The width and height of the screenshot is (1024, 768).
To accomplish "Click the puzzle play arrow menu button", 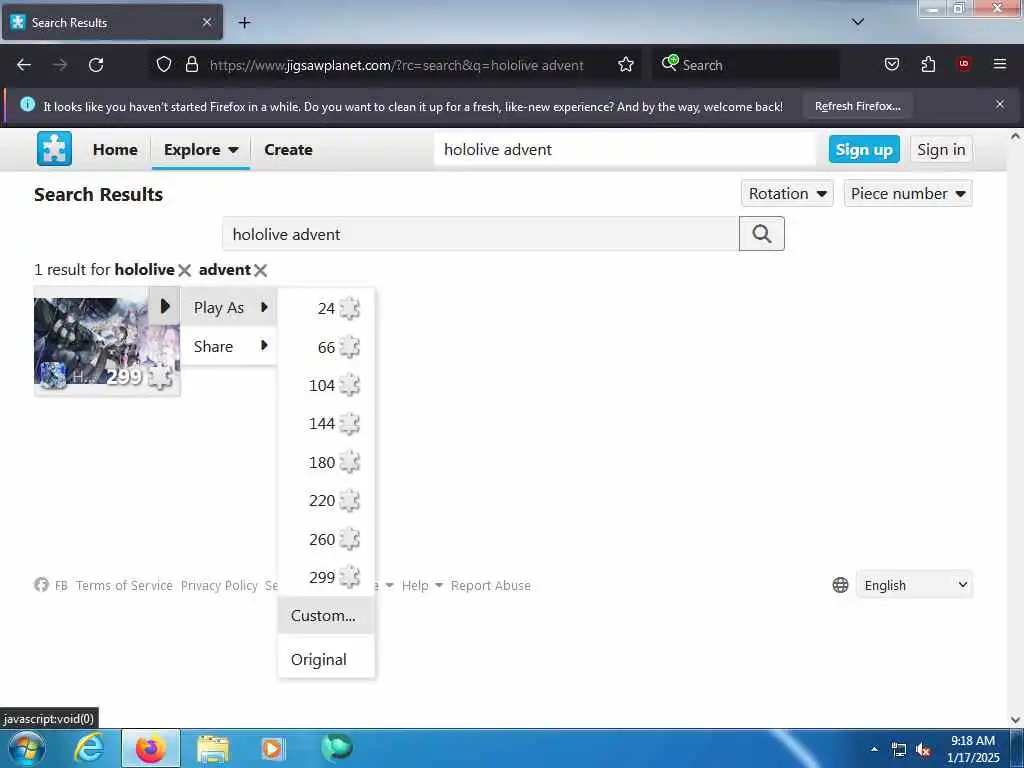I will coord(165,306).
